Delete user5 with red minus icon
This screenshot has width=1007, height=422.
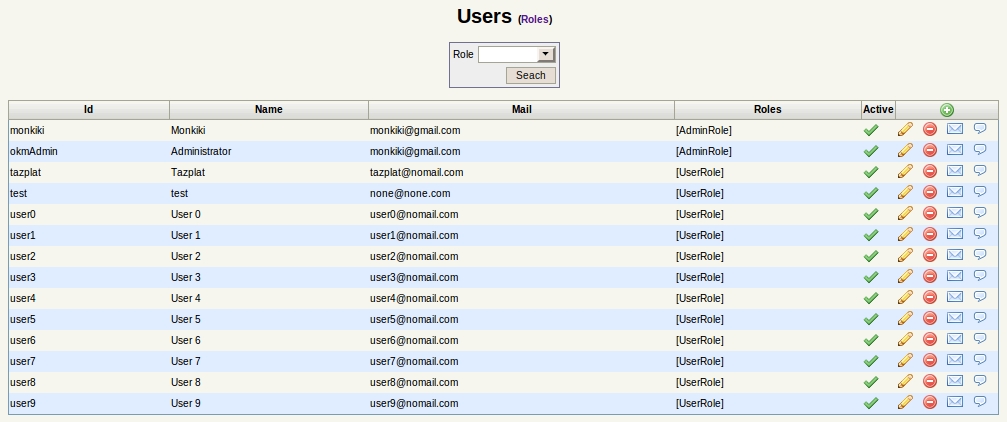929,318
